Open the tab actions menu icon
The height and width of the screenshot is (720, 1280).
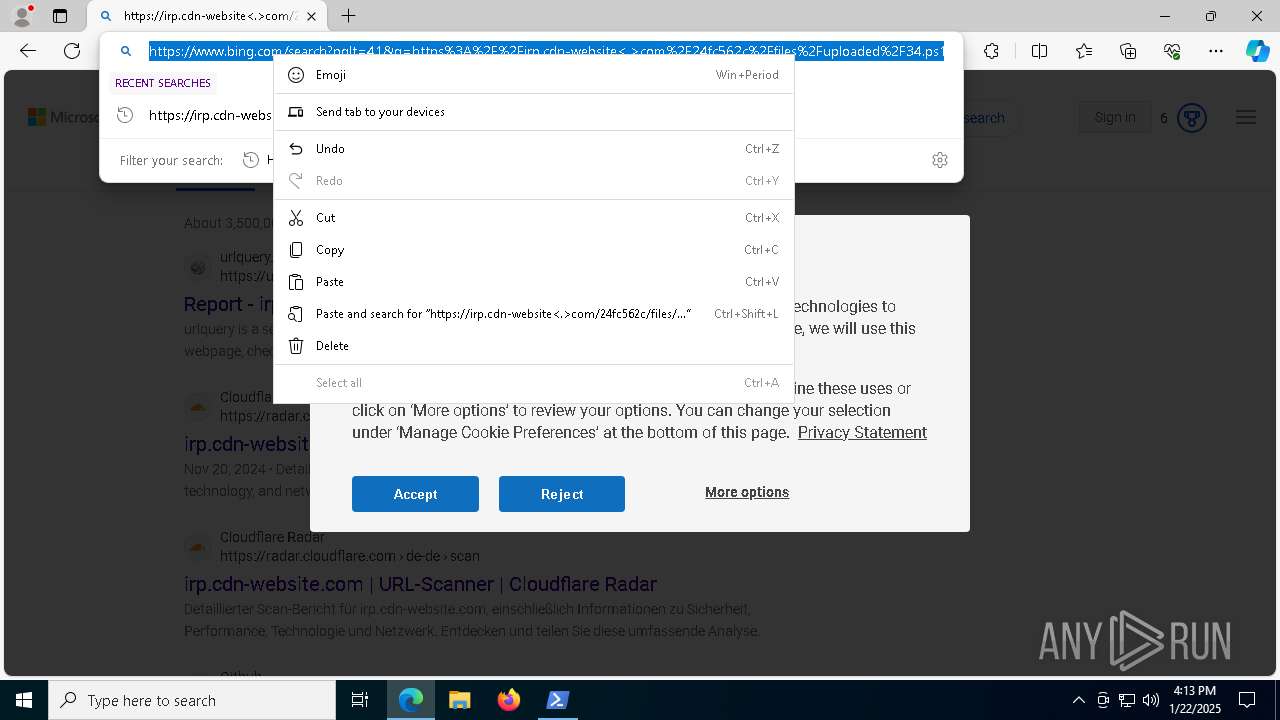point(60,16)
